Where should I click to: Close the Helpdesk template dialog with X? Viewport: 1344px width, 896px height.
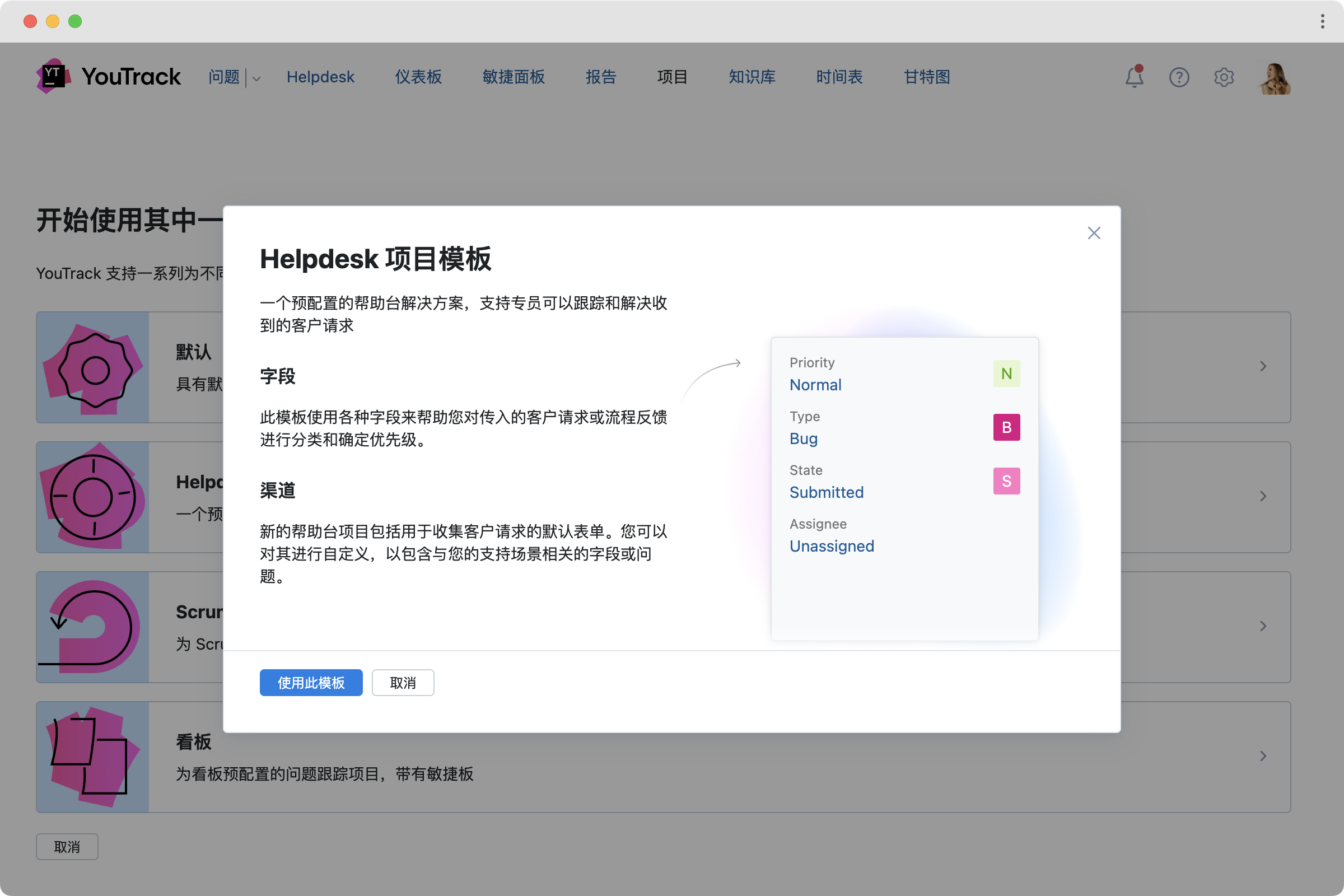coord(1093,233)
